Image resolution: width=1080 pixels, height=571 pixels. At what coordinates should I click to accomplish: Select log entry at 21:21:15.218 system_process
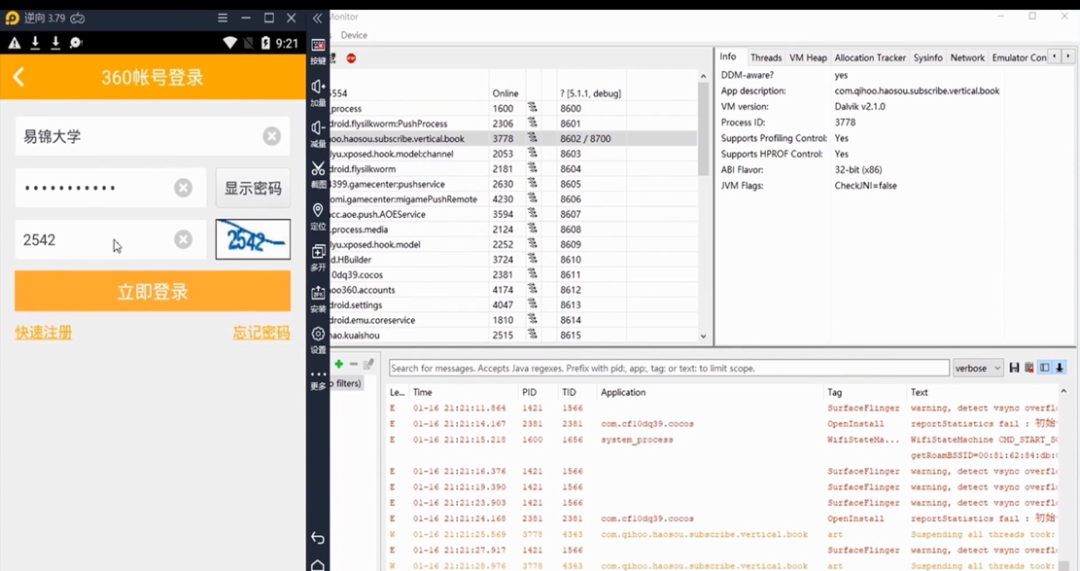723,439
